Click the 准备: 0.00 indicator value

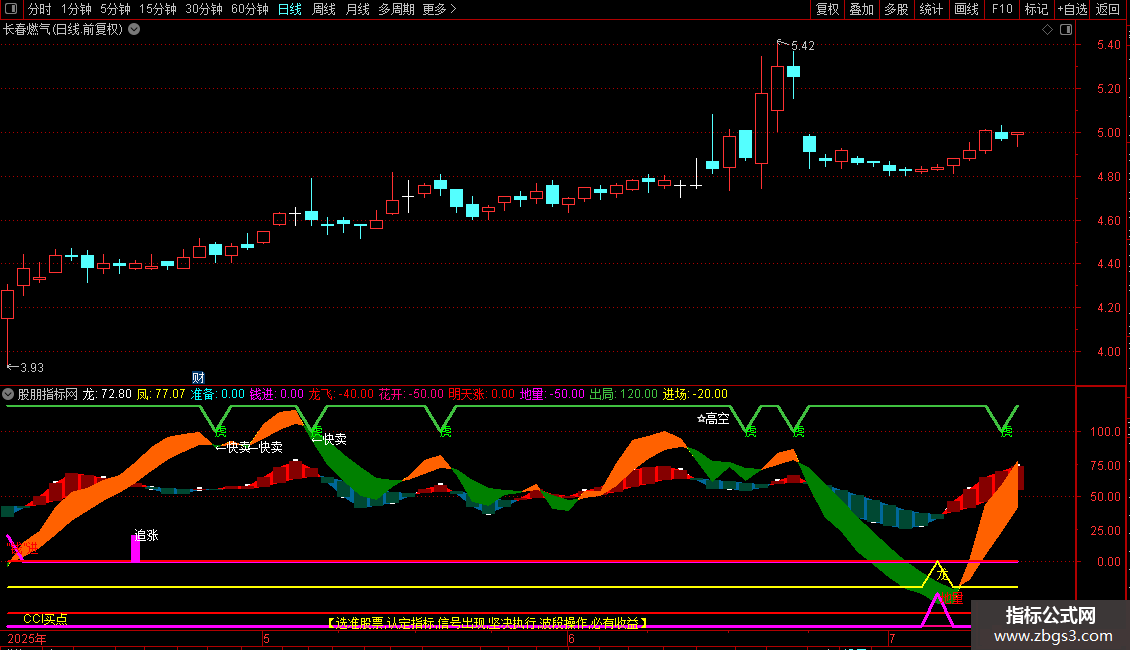218,394
